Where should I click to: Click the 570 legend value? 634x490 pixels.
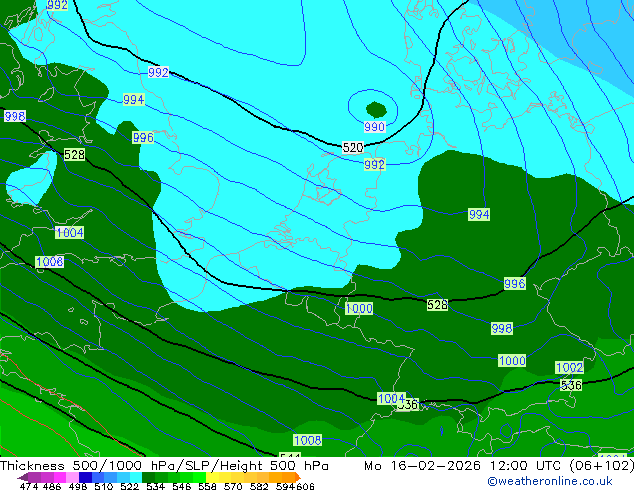tap(233, 486)
